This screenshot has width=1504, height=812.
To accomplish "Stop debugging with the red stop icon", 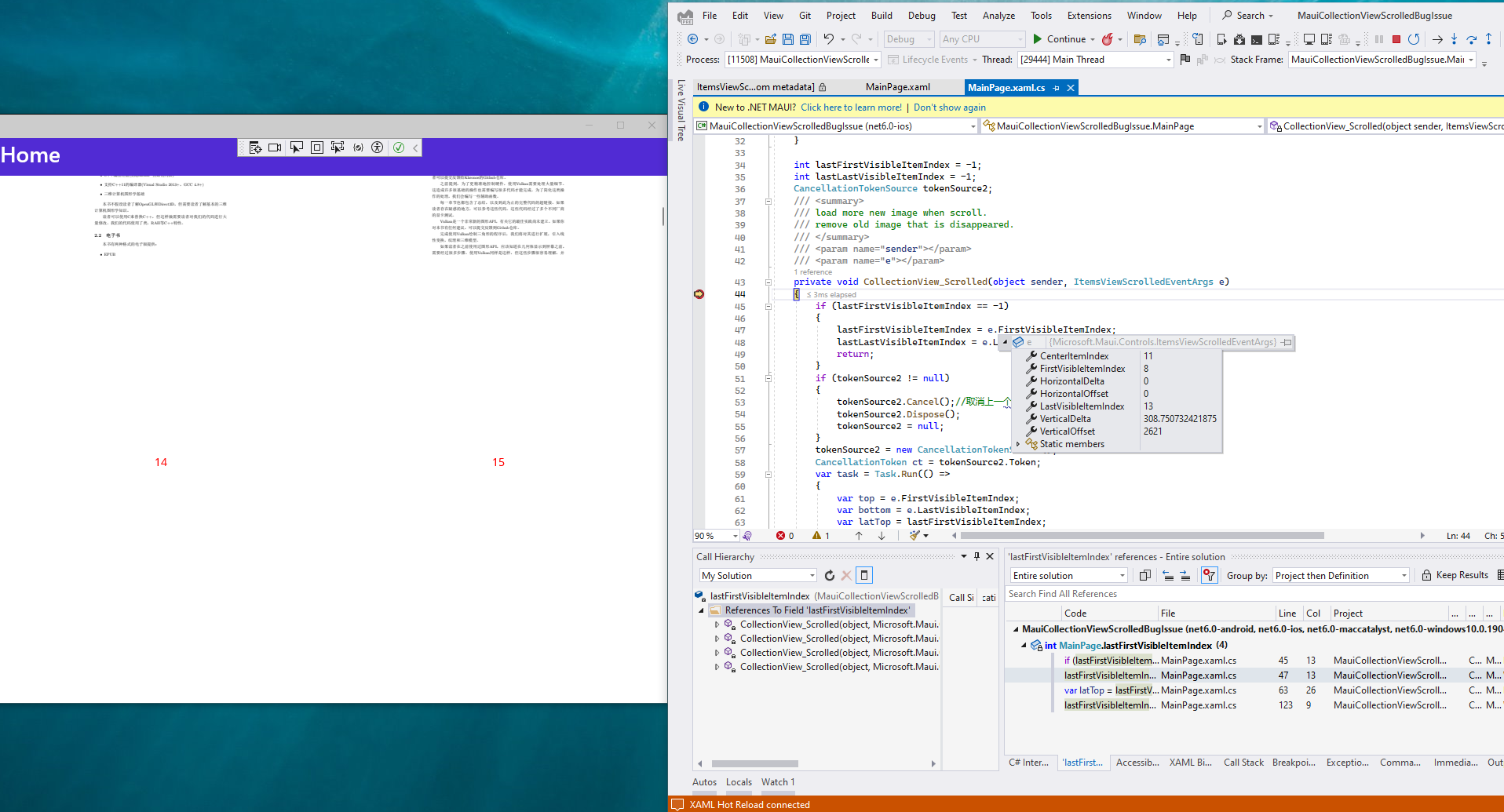I will click(x=1397, y=38).
